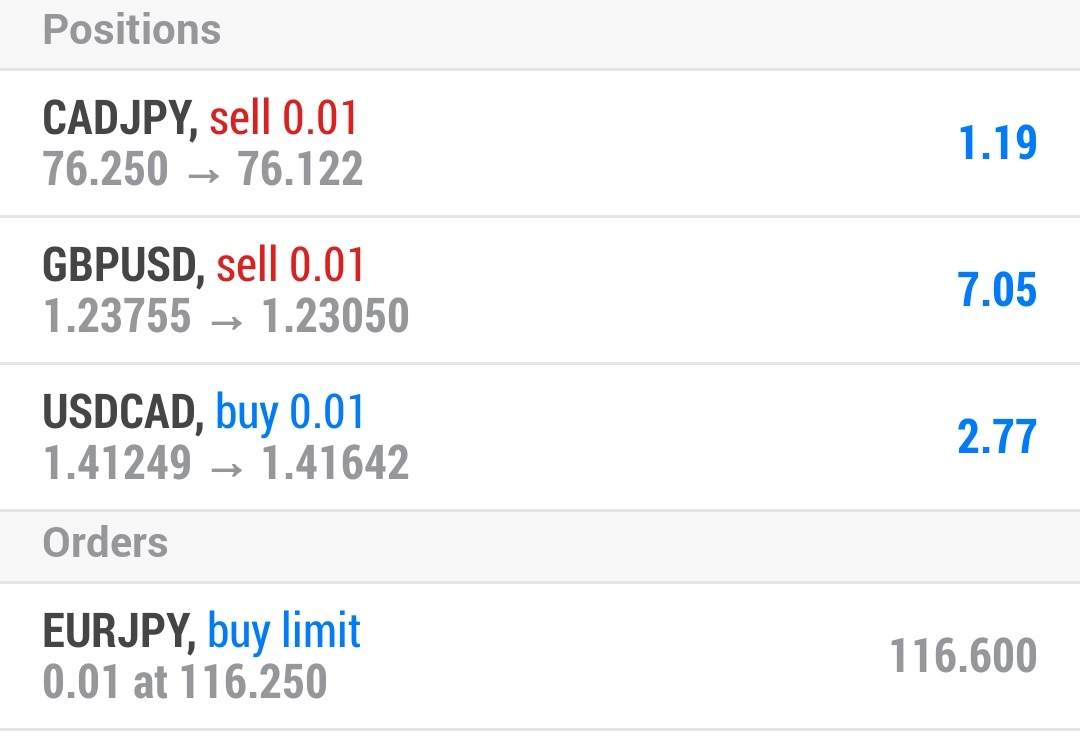
Task: Select CADJPY current price 76.122
Action: pos(300,169)
